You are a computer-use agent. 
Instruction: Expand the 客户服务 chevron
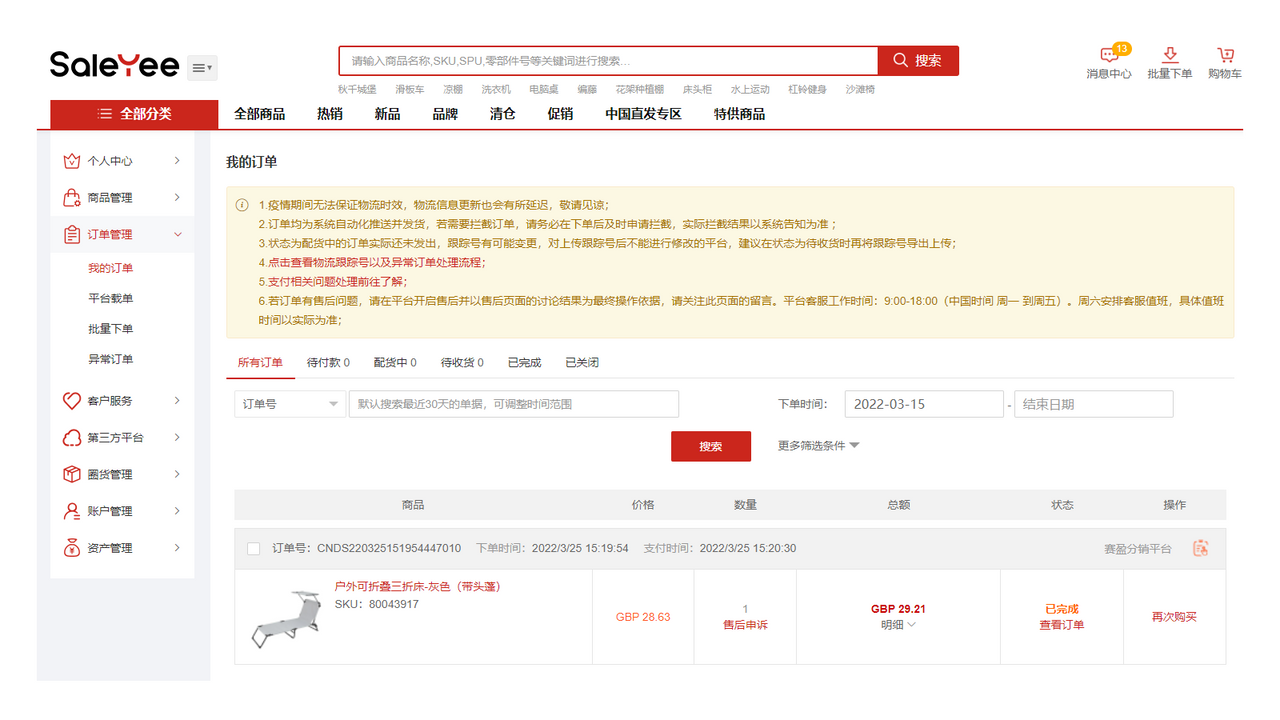tap(177, 401)
